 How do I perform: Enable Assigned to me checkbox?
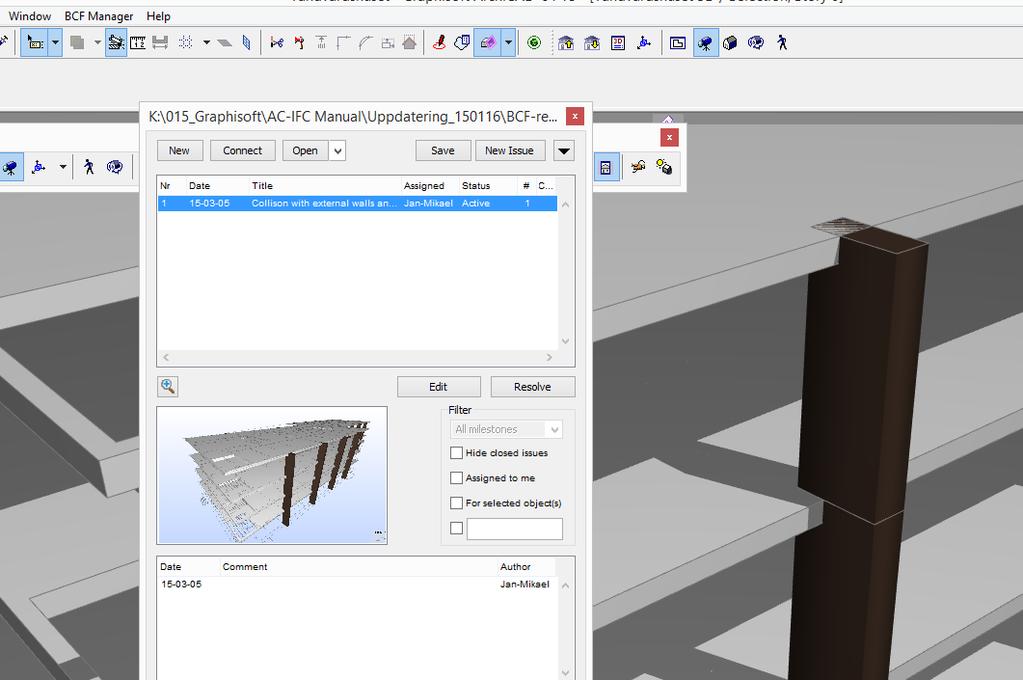pos(457,478)
